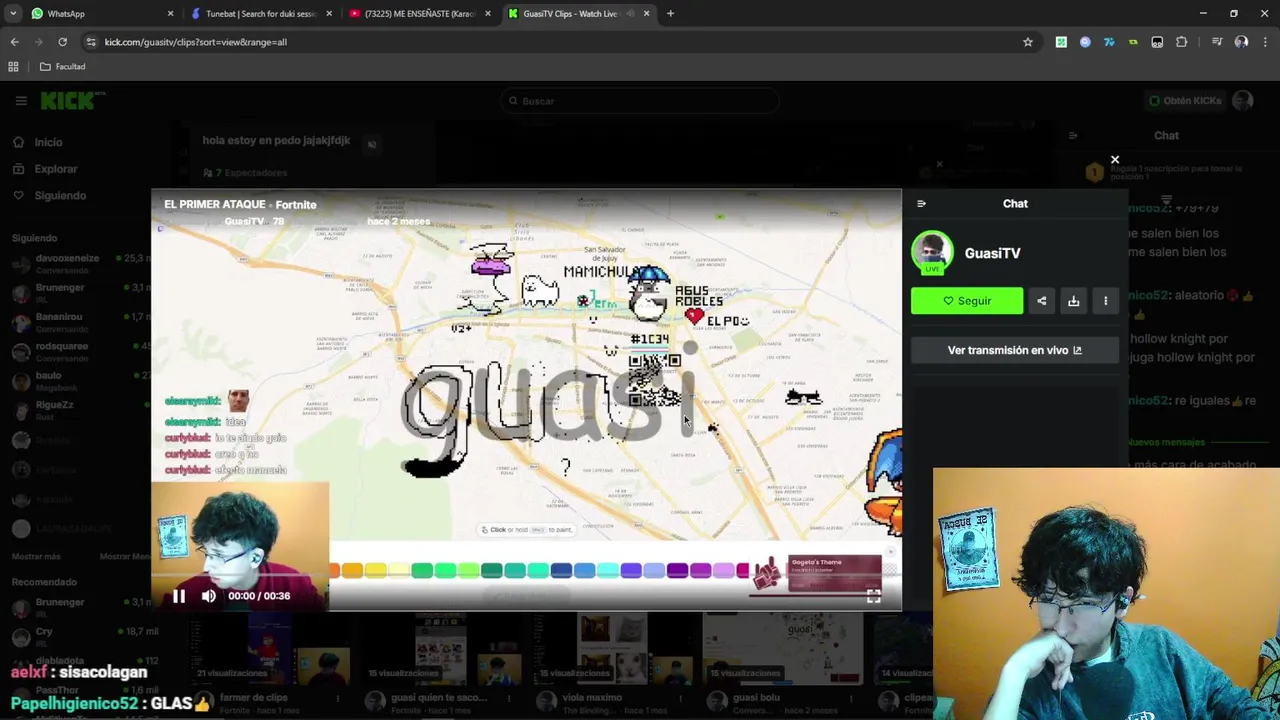The width and height of the screenshot is (1280, 720).
Task: Open site information icon in address bar
Action: pyautogui.click(x=90, y=42)
